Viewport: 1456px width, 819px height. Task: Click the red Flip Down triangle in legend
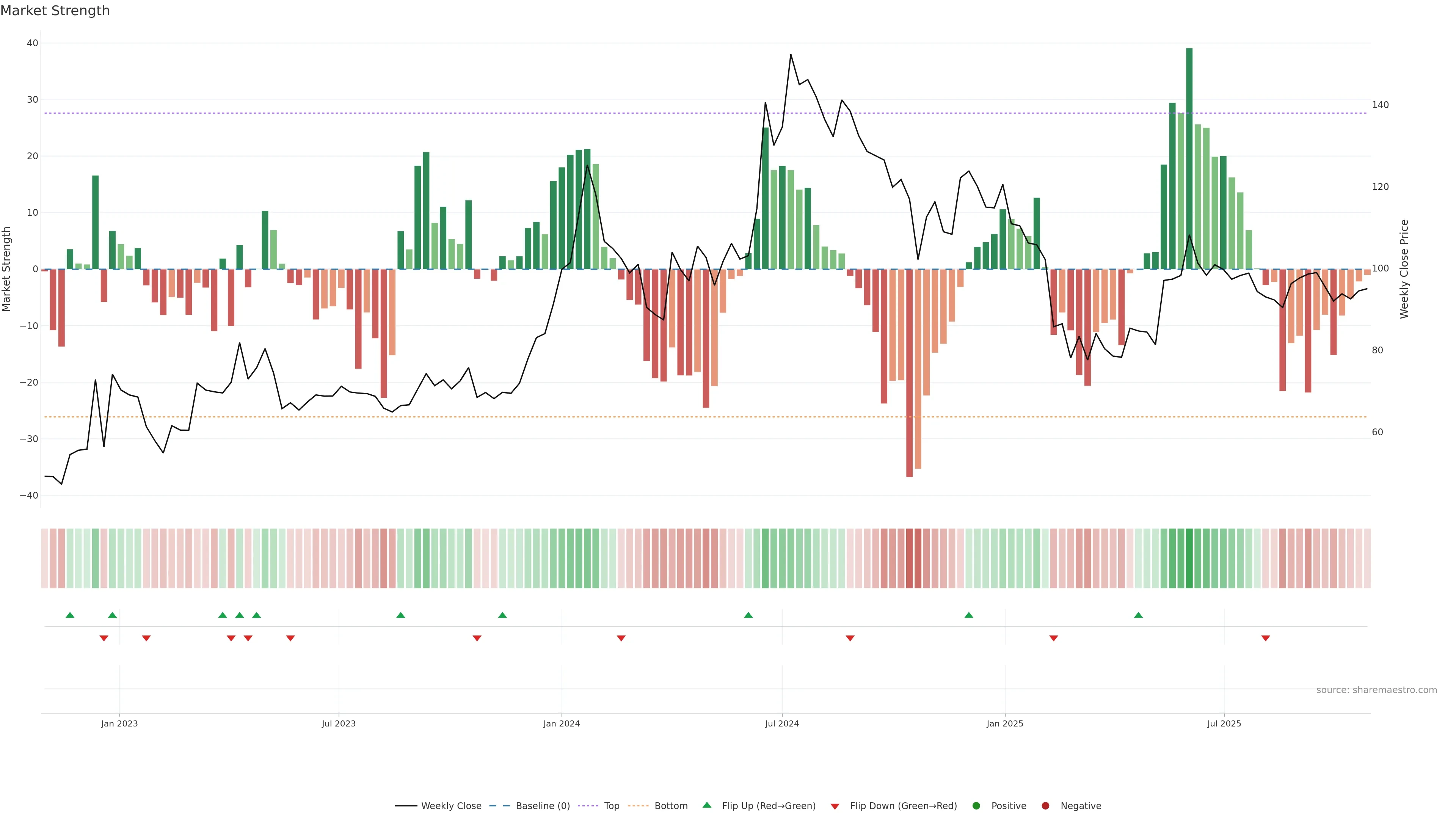click(x=835, y=806)
